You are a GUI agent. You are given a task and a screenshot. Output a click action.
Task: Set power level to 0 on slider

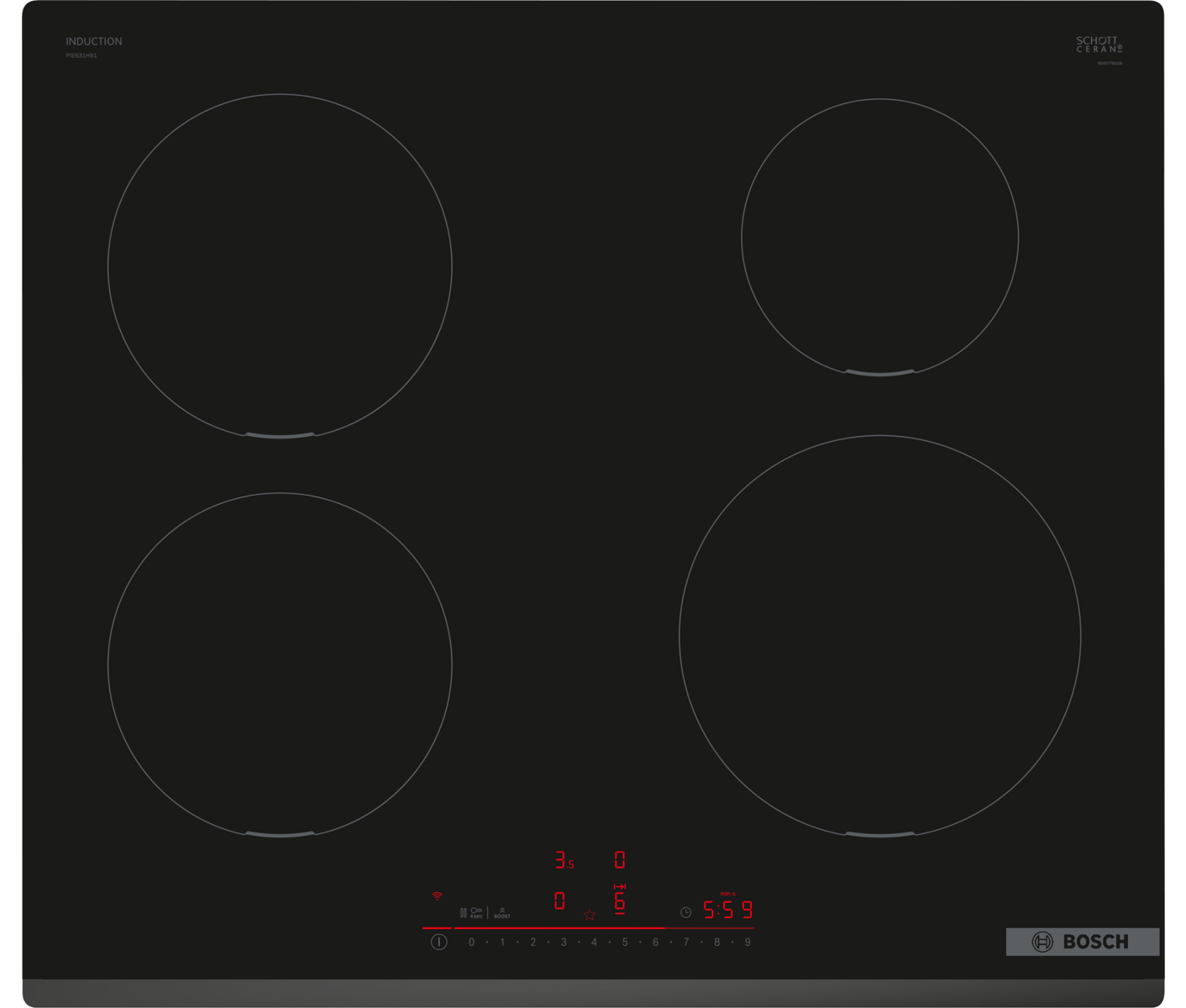pyautogui.click(x=471, y=942)
